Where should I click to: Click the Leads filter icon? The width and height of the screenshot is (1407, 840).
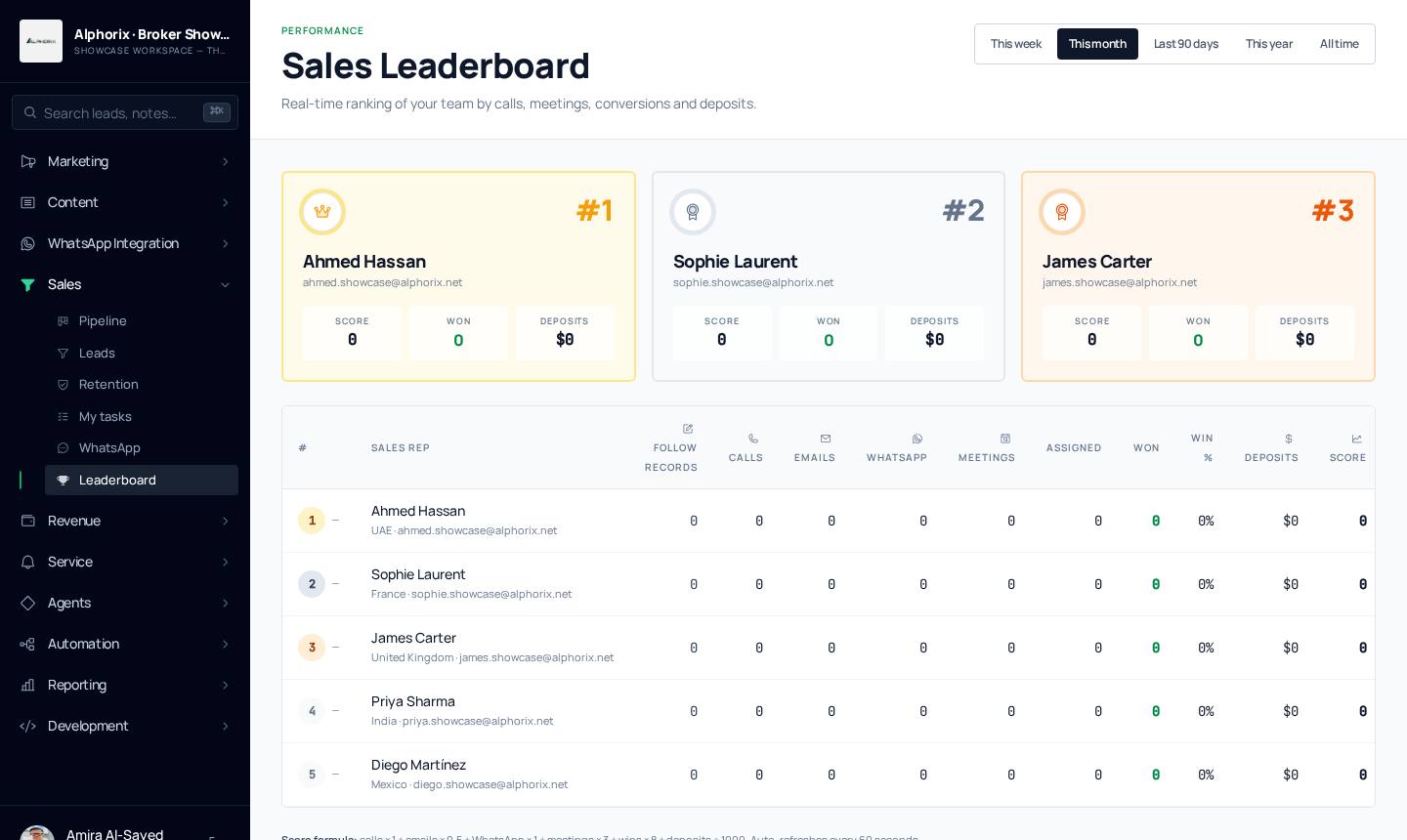click(x=64, y=353)
